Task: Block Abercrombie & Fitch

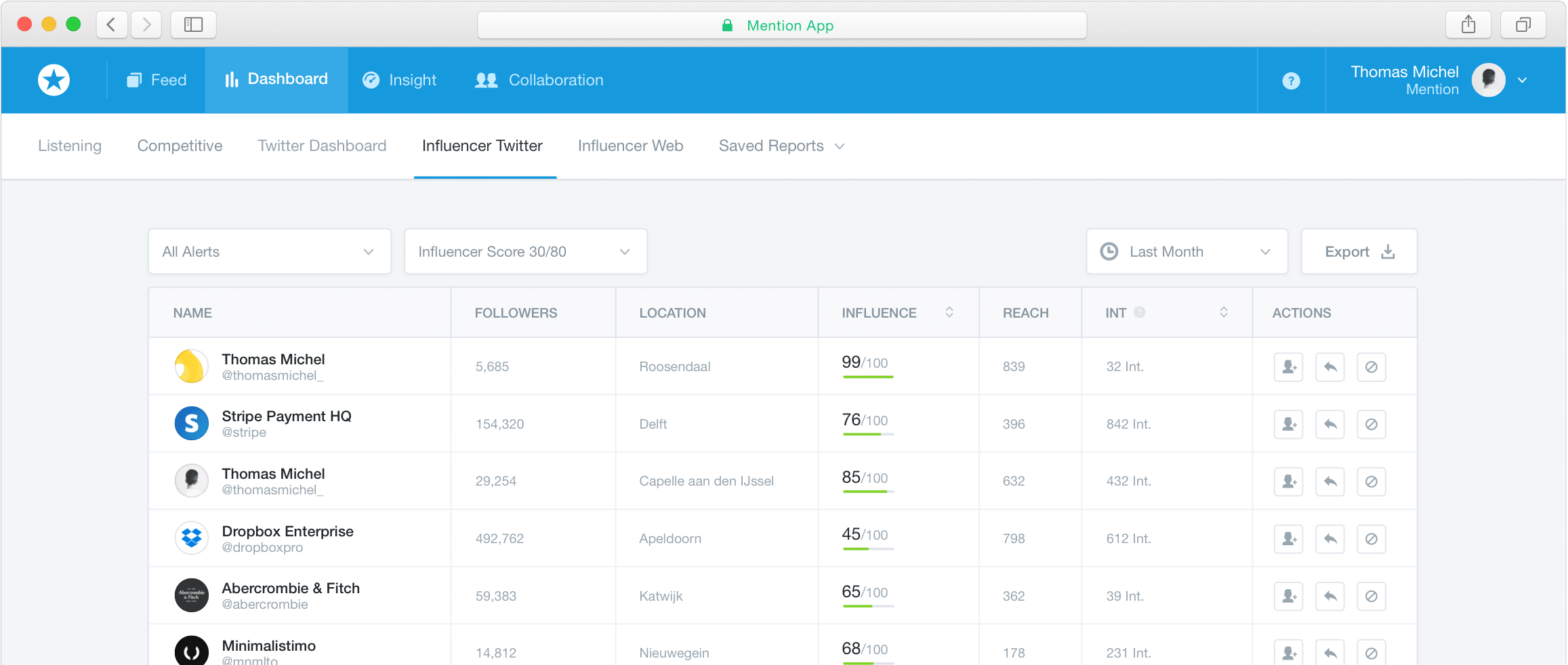Action: click(x=1371, y=597)
